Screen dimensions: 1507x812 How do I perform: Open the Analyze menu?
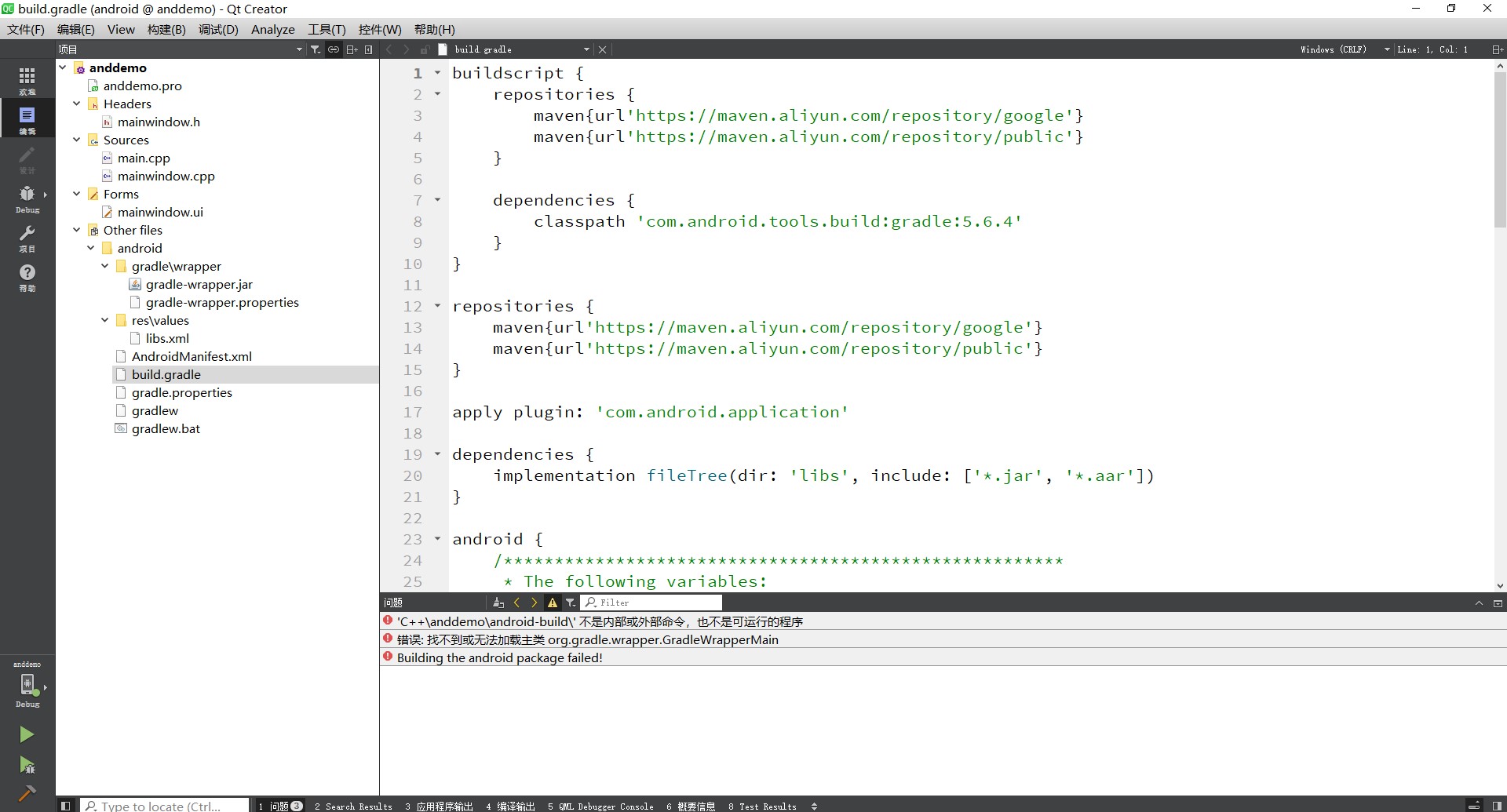click(273, 29)
